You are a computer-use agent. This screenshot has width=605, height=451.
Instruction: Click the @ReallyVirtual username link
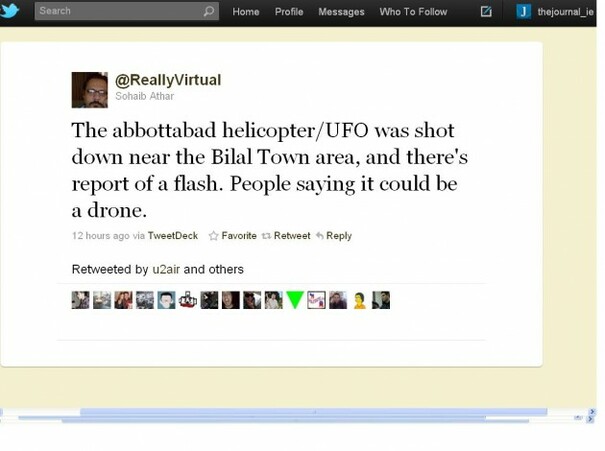point(168,80)
